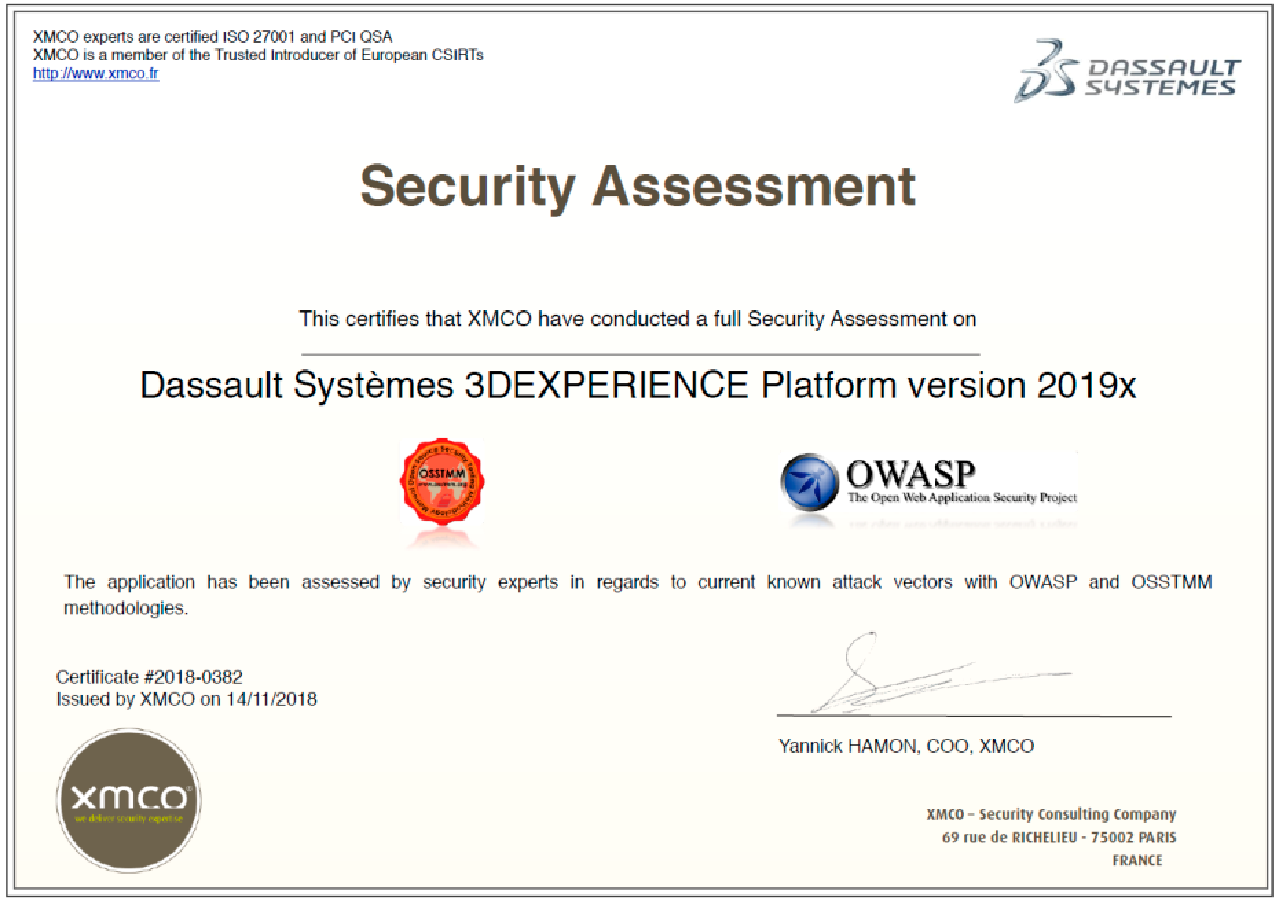Click the Security Assessment heading
The height and width of the screenshot is (901, 1278).
(x=638, y=186)
